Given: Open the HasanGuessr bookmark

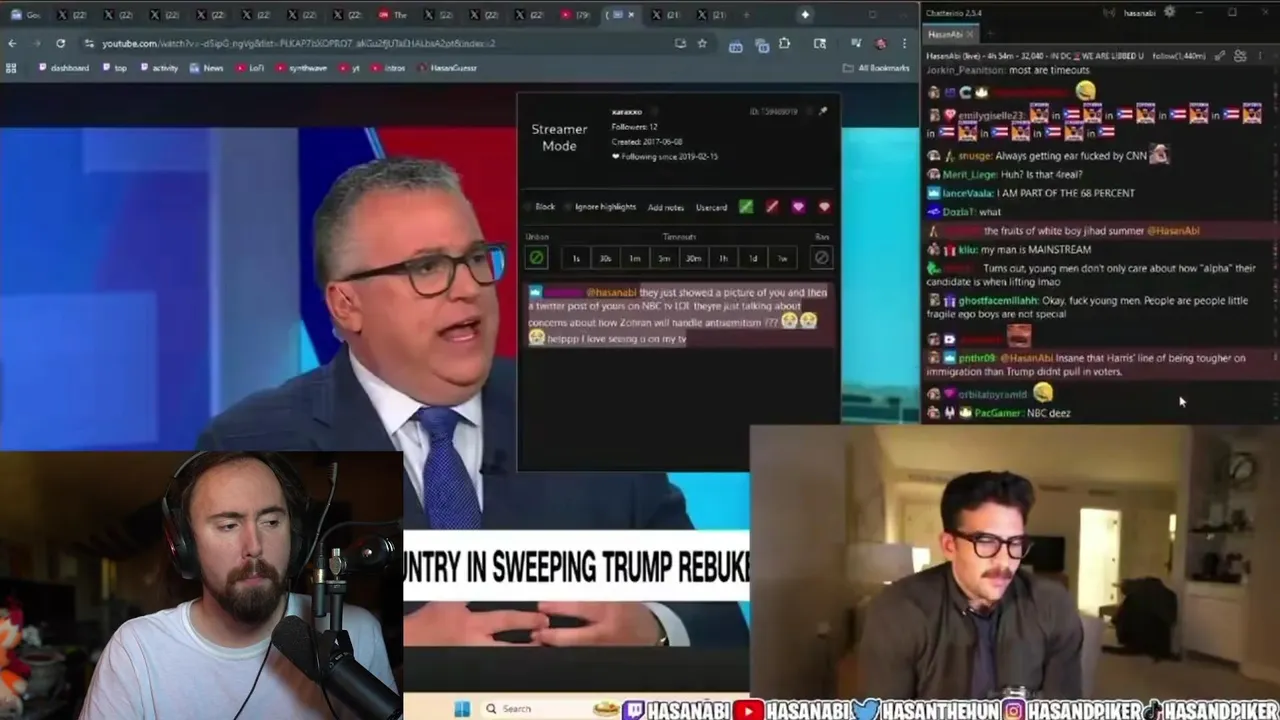Looking at the screenshot, I should (446, 68).
